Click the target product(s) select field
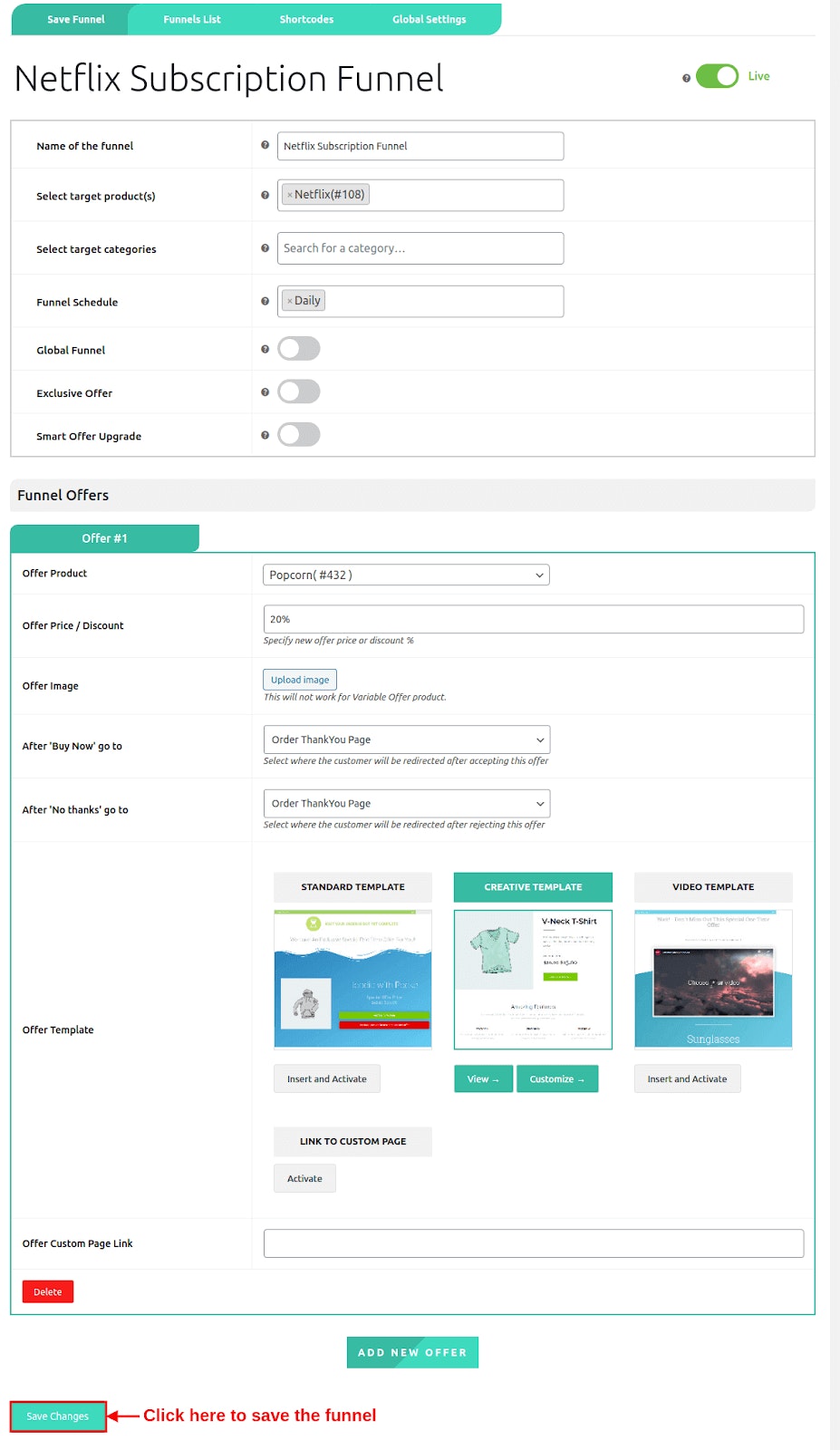 [x=420, y=195]
